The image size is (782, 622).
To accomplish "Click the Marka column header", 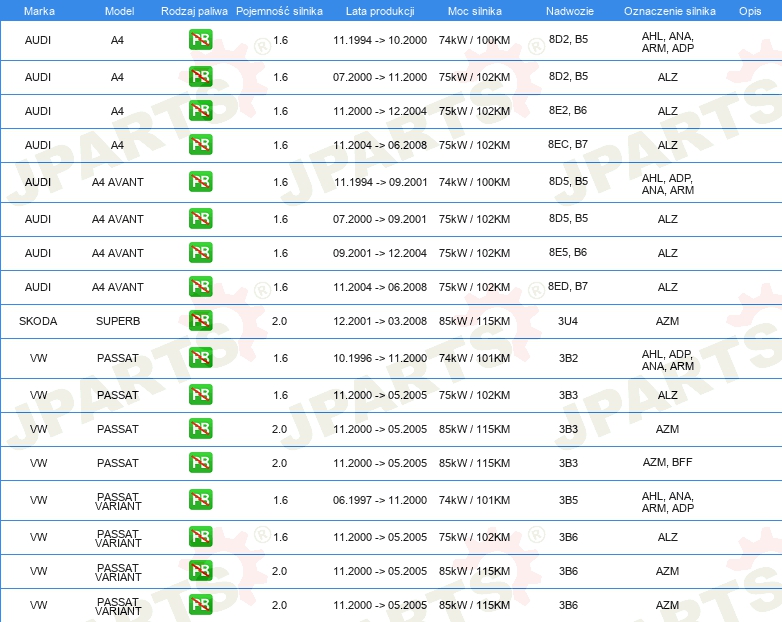I will [39, 11].
